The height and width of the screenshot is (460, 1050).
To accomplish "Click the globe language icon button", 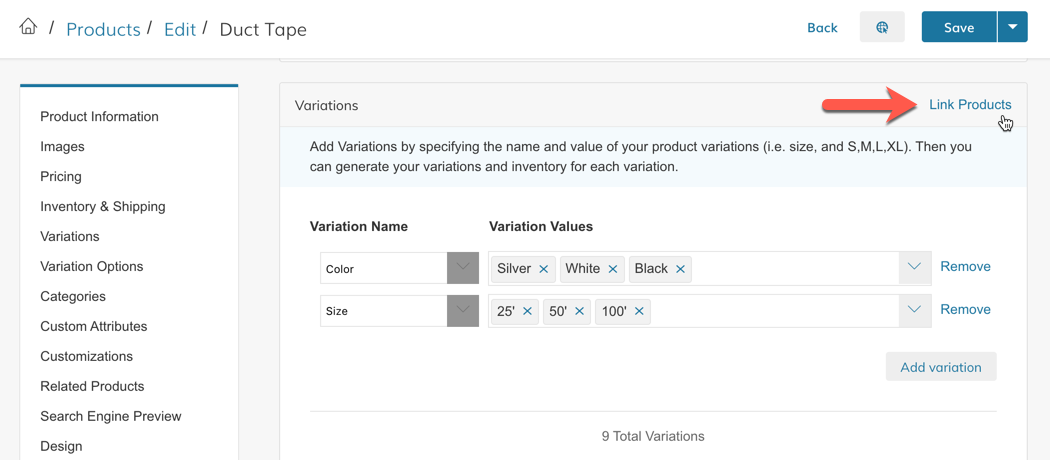I will click(x=882, y=28).
